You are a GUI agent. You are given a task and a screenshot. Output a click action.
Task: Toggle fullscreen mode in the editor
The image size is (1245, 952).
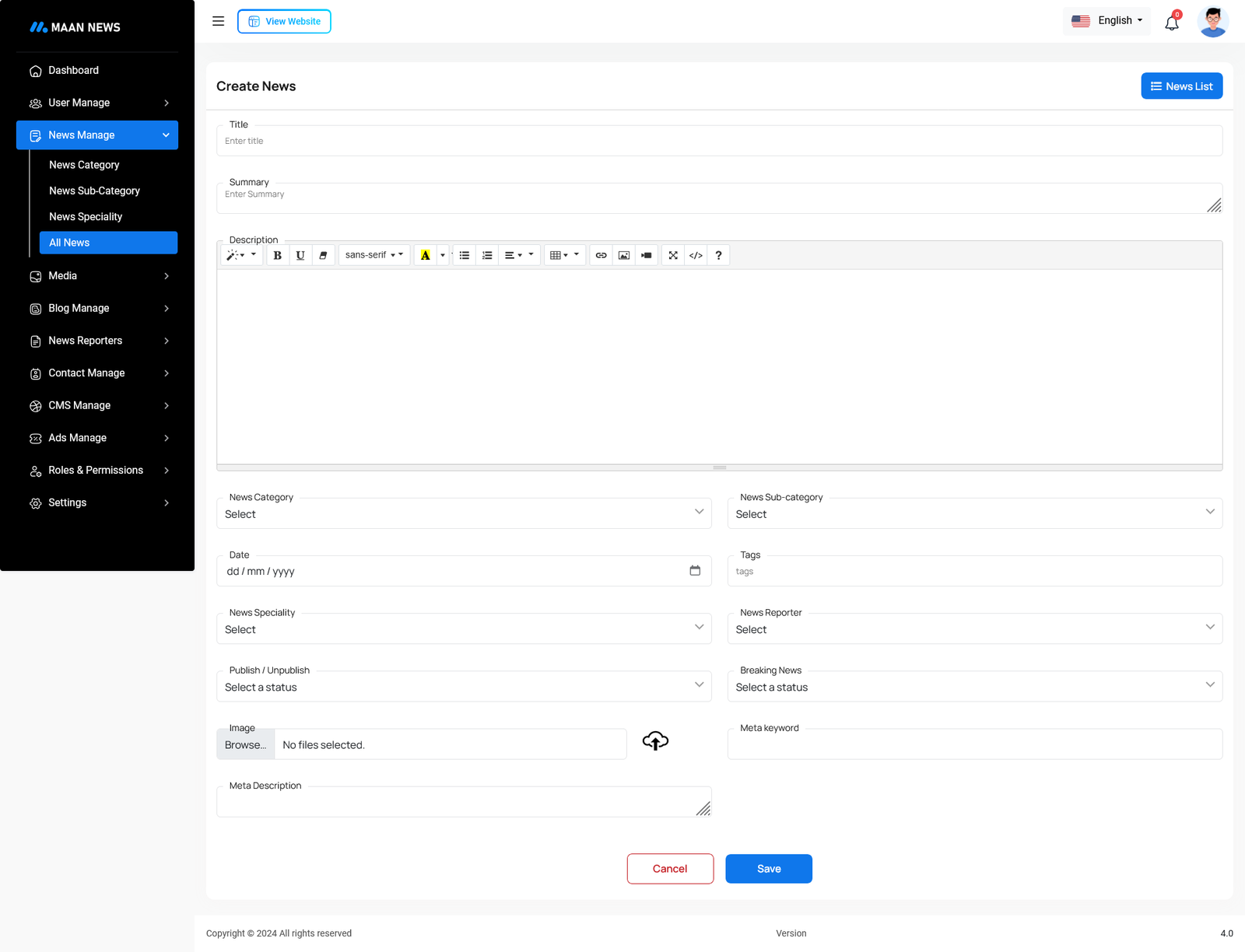click(x=673, y=255)
